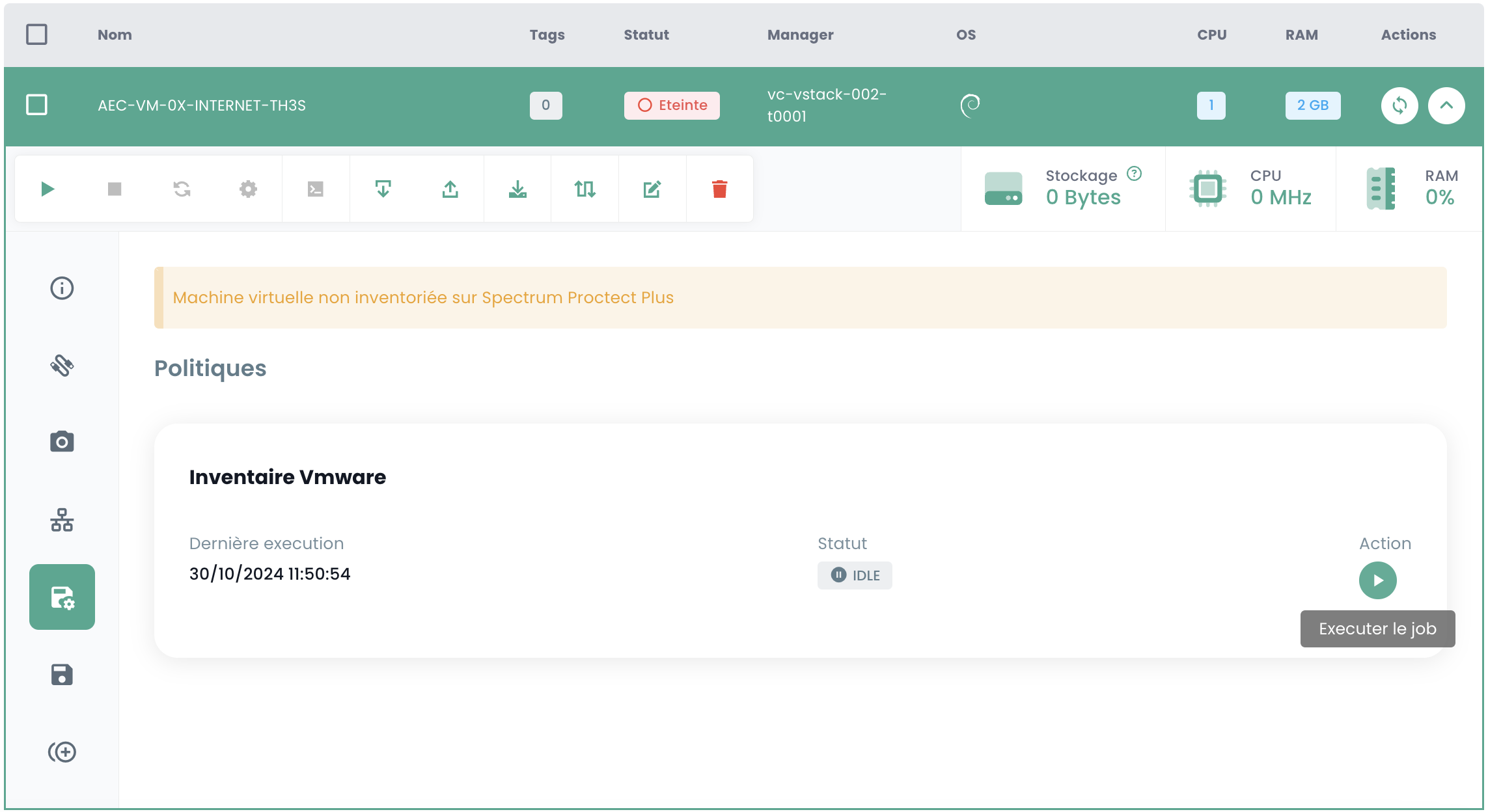This screenshot has height=812, width=1488.
Task: Check the AEC-VM-0X-INTERNET-TH3S row checkbox
Action: 36,105
